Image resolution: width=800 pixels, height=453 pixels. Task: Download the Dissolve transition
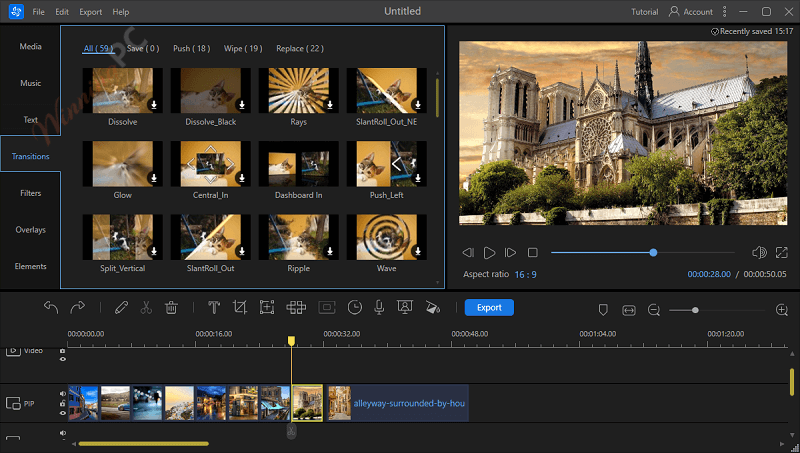[x=154, y=105]
